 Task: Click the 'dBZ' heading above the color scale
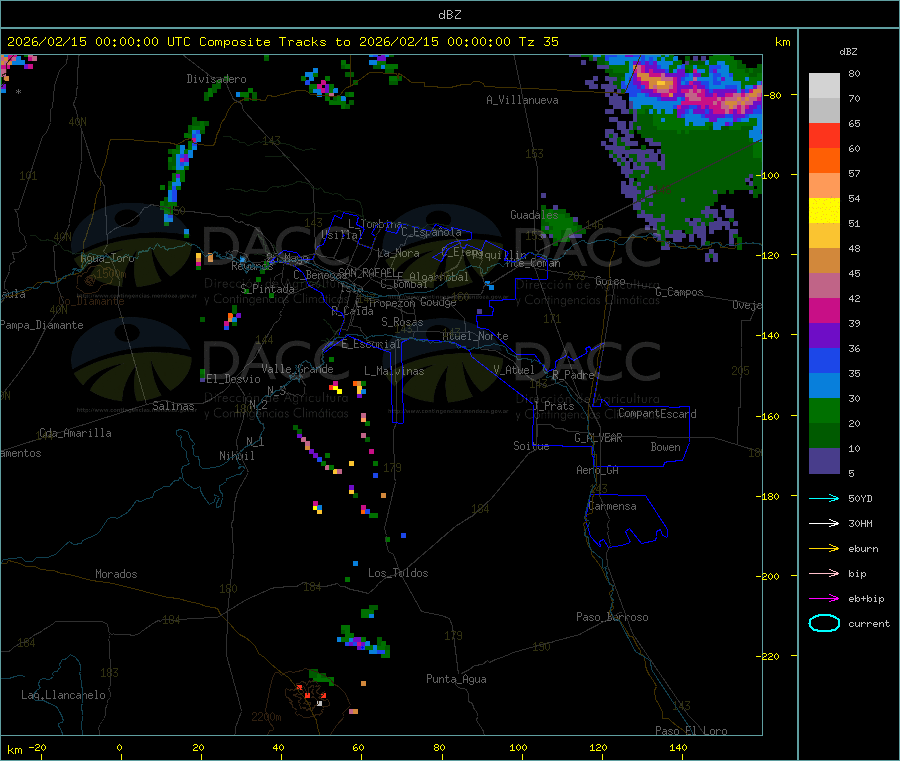(x=848, y=52)
